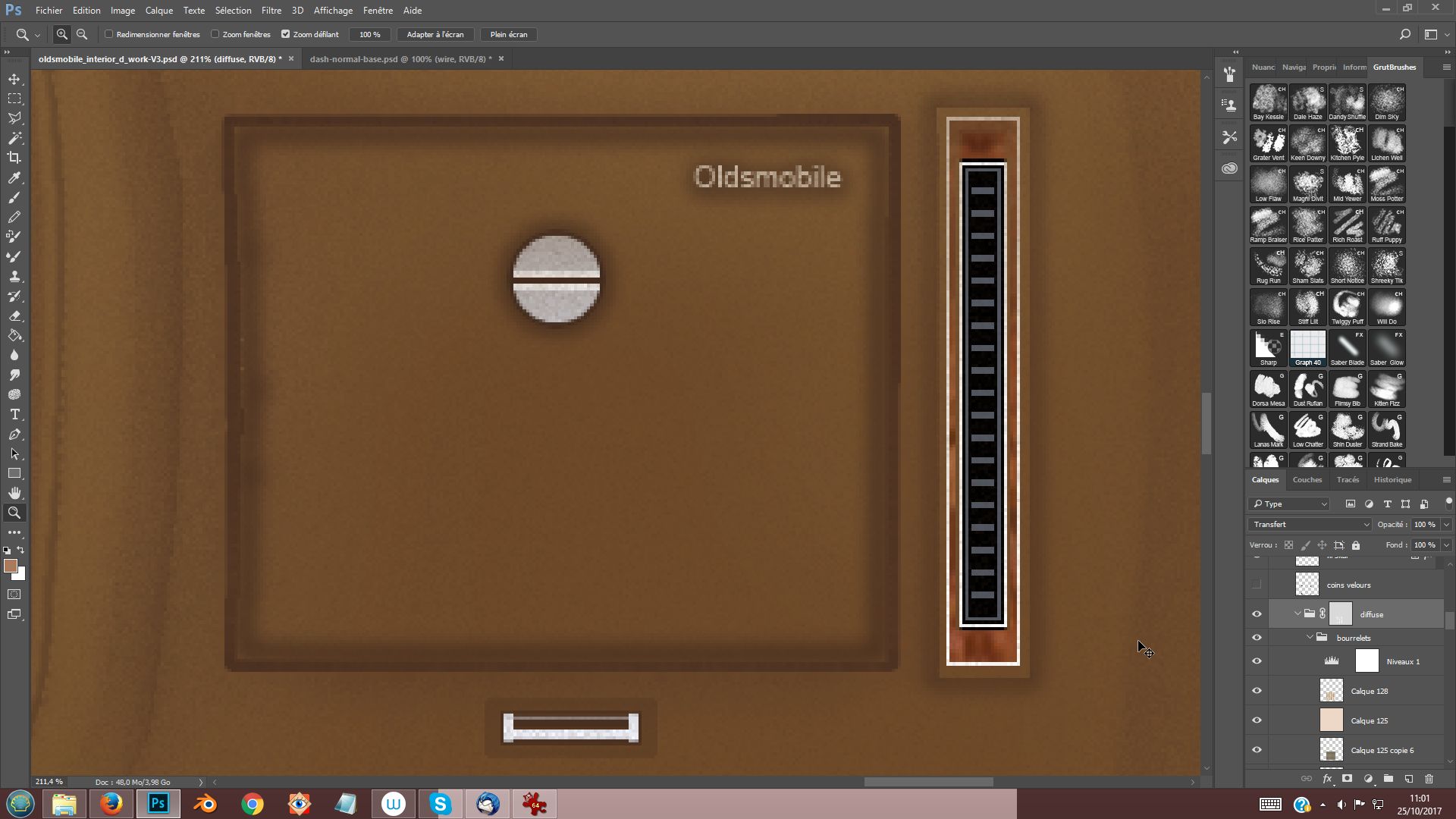Screen dimensions: 1456x819
Task: Select the Zoom tool in toolbox
Action: point(14,513)
